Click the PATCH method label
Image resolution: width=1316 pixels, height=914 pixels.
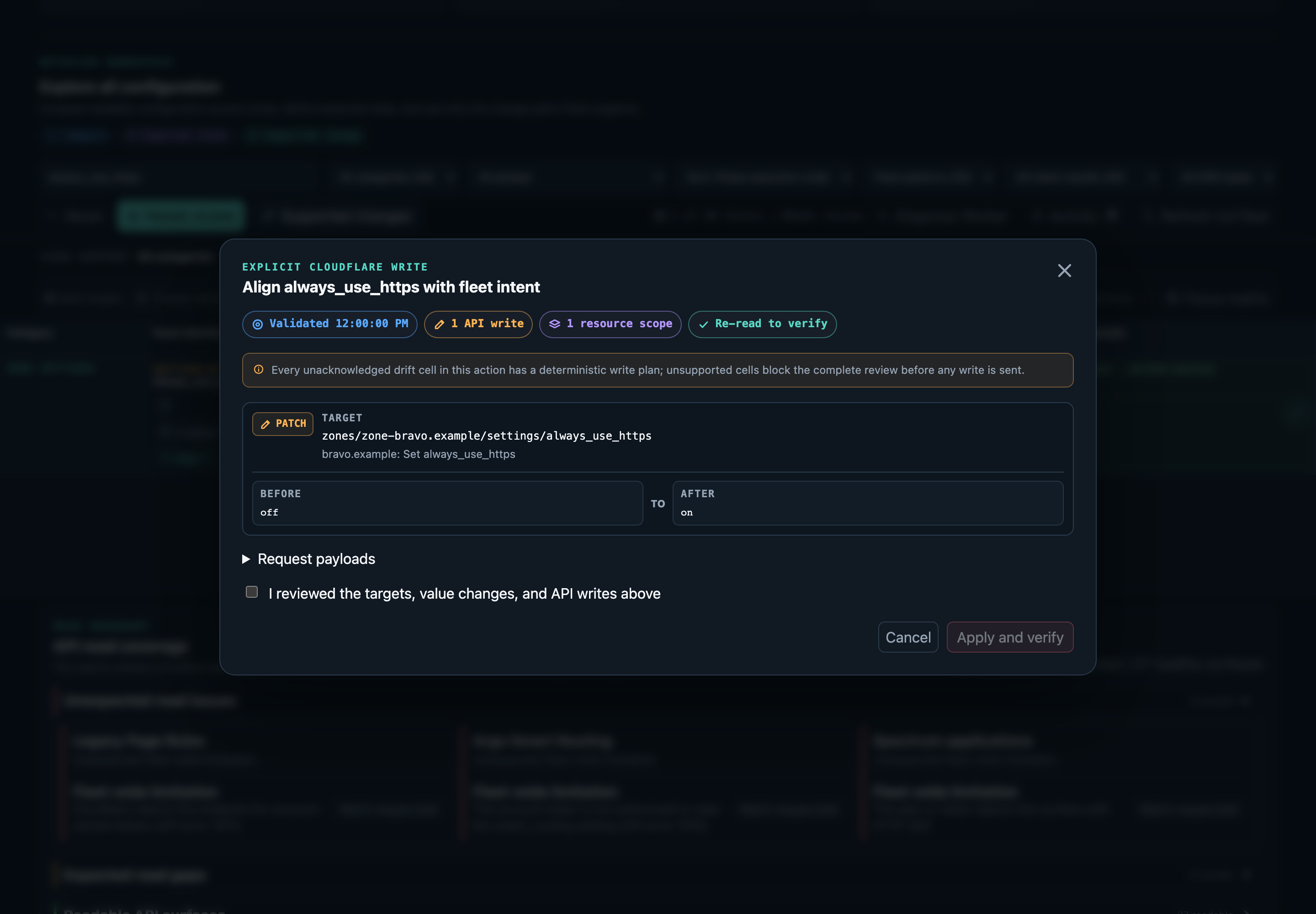coord(283,424)
